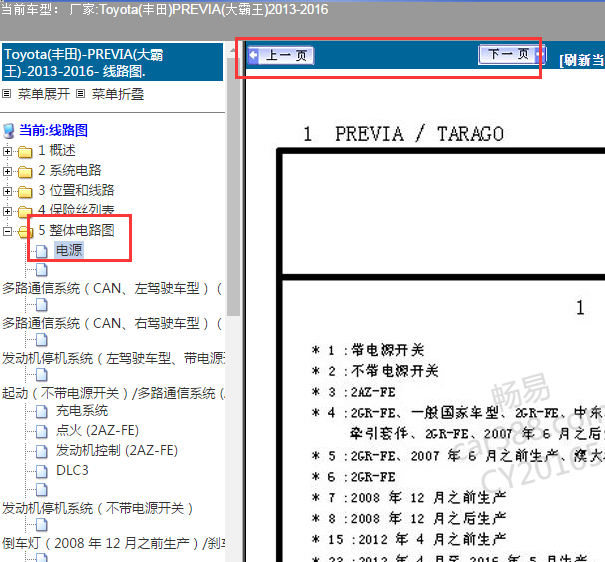Click open folder icon of 5 整体电路图
605x562 pixels.
tap(25, 232)
